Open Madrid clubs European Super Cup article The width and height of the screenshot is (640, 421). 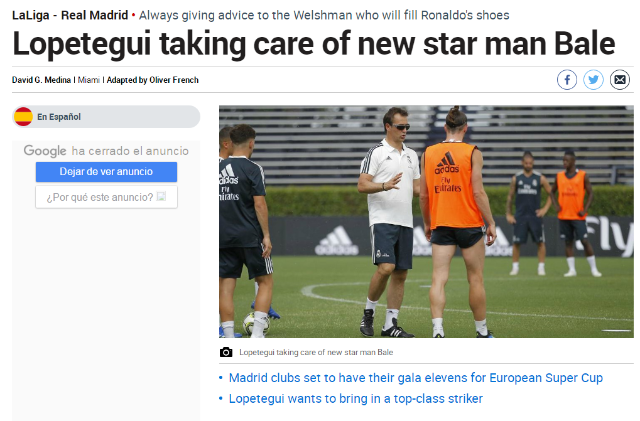pos(416,378)
